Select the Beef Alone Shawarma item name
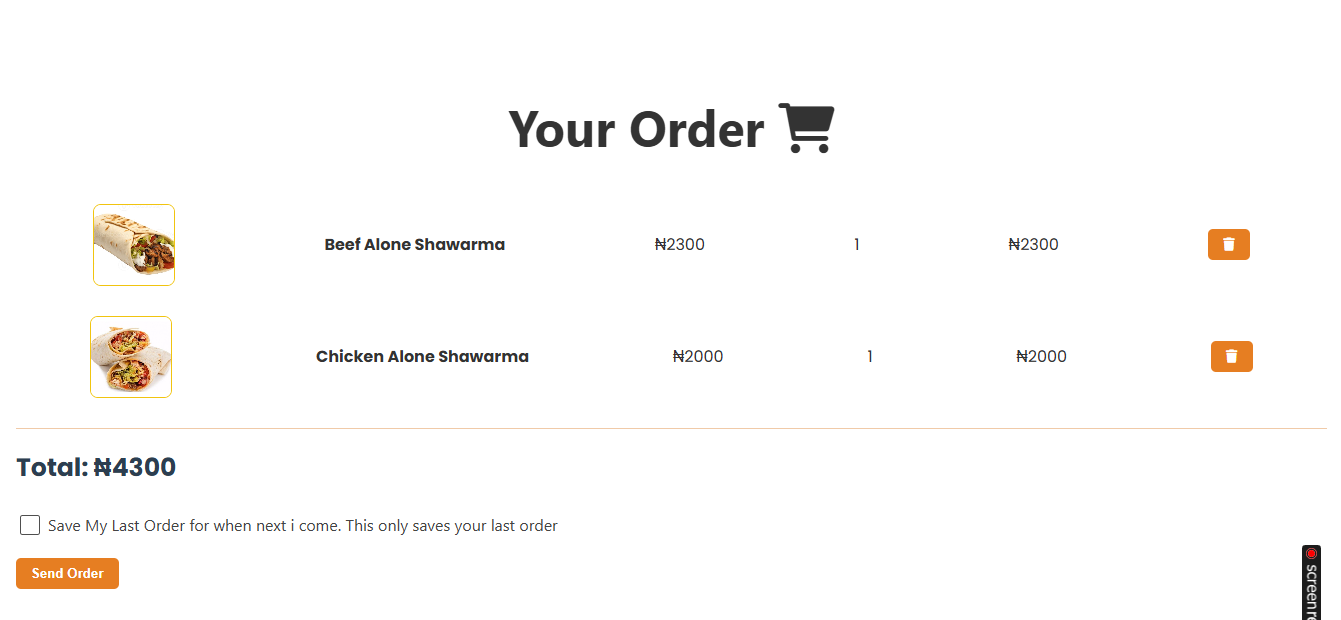 pyautogui.click(x=414, y=245)
